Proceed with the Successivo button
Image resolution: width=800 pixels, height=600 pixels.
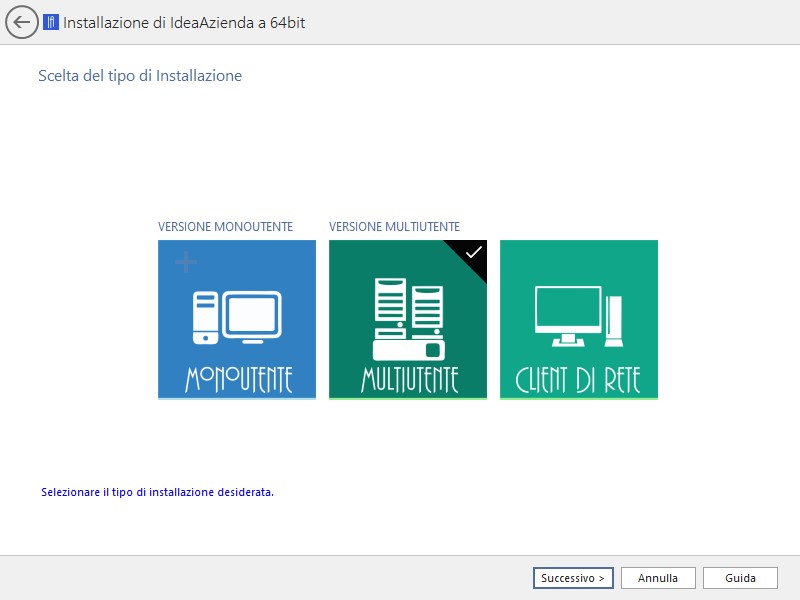coord(573,578)
